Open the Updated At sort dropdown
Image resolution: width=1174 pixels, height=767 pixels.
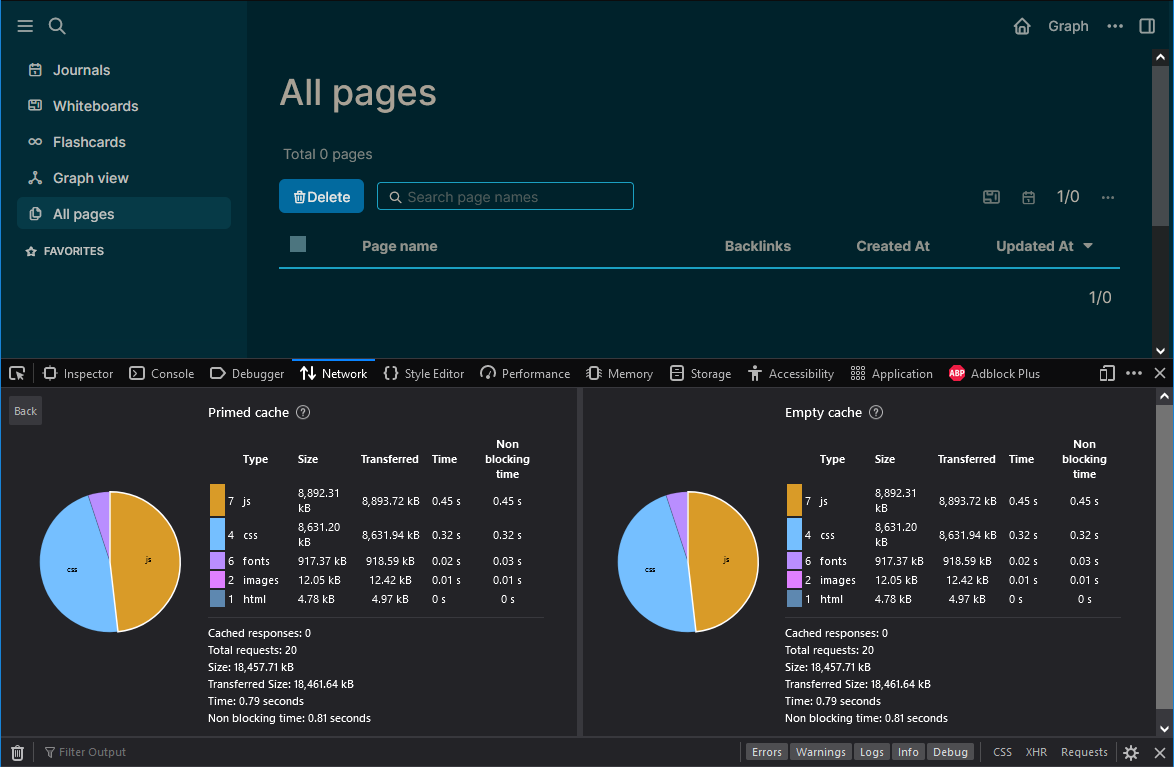click(1087, 245)
